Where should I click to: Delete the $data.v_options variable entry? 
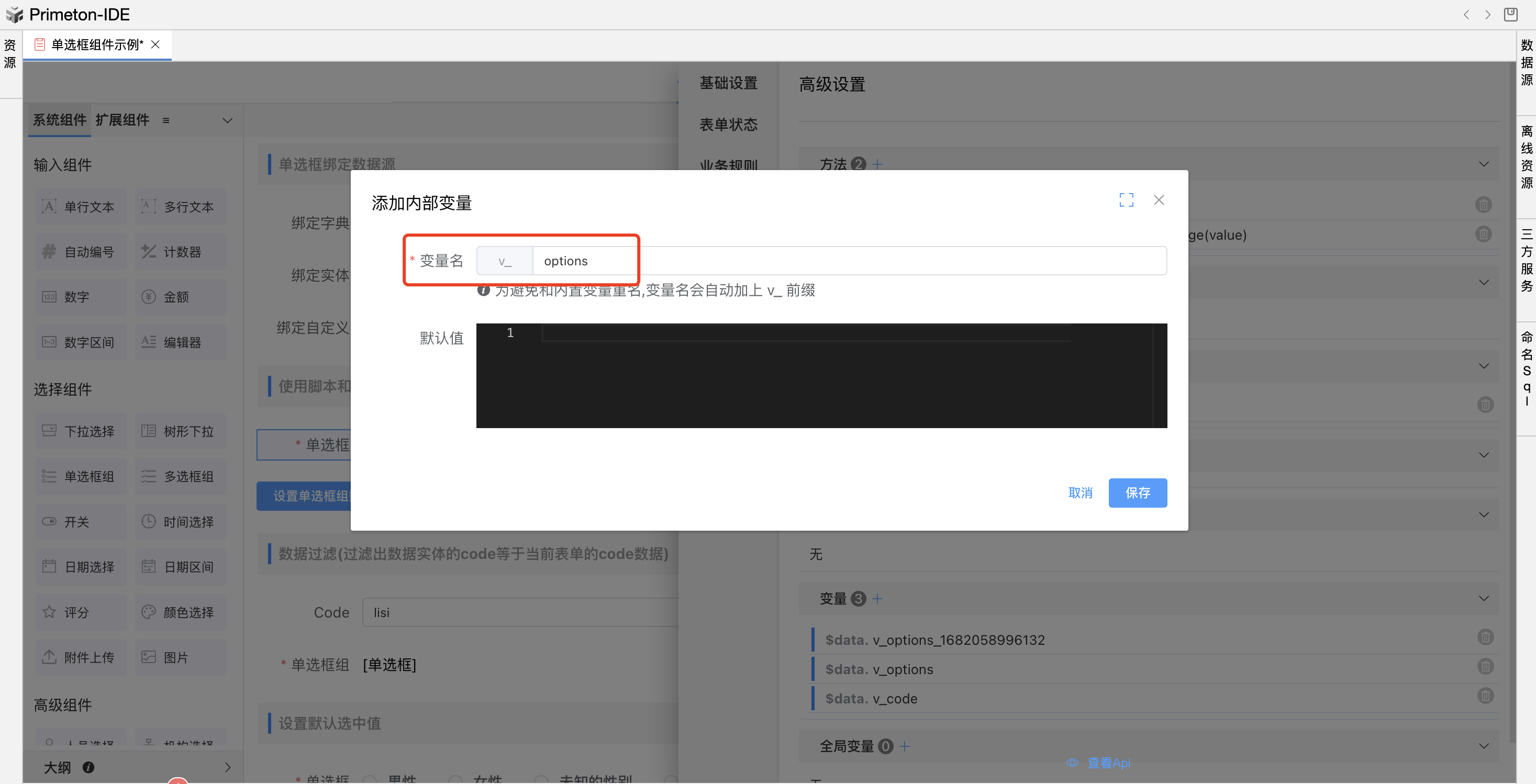[x=1485, y=666]
